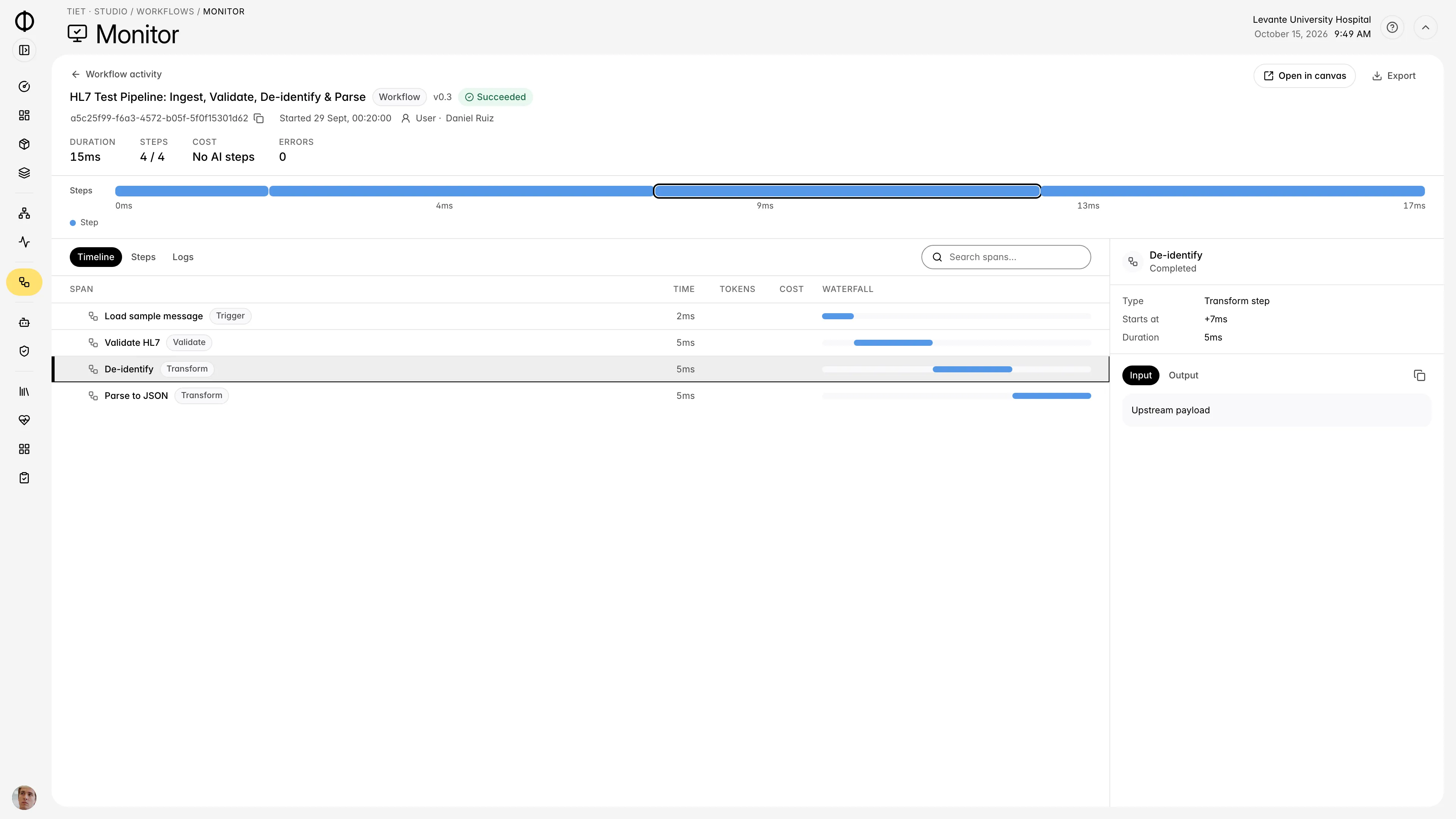This screenshot has height=819, width=1456.
Task: Open the shield check sidebar icon
Action: pyautogui.click(x=24, y=351)
